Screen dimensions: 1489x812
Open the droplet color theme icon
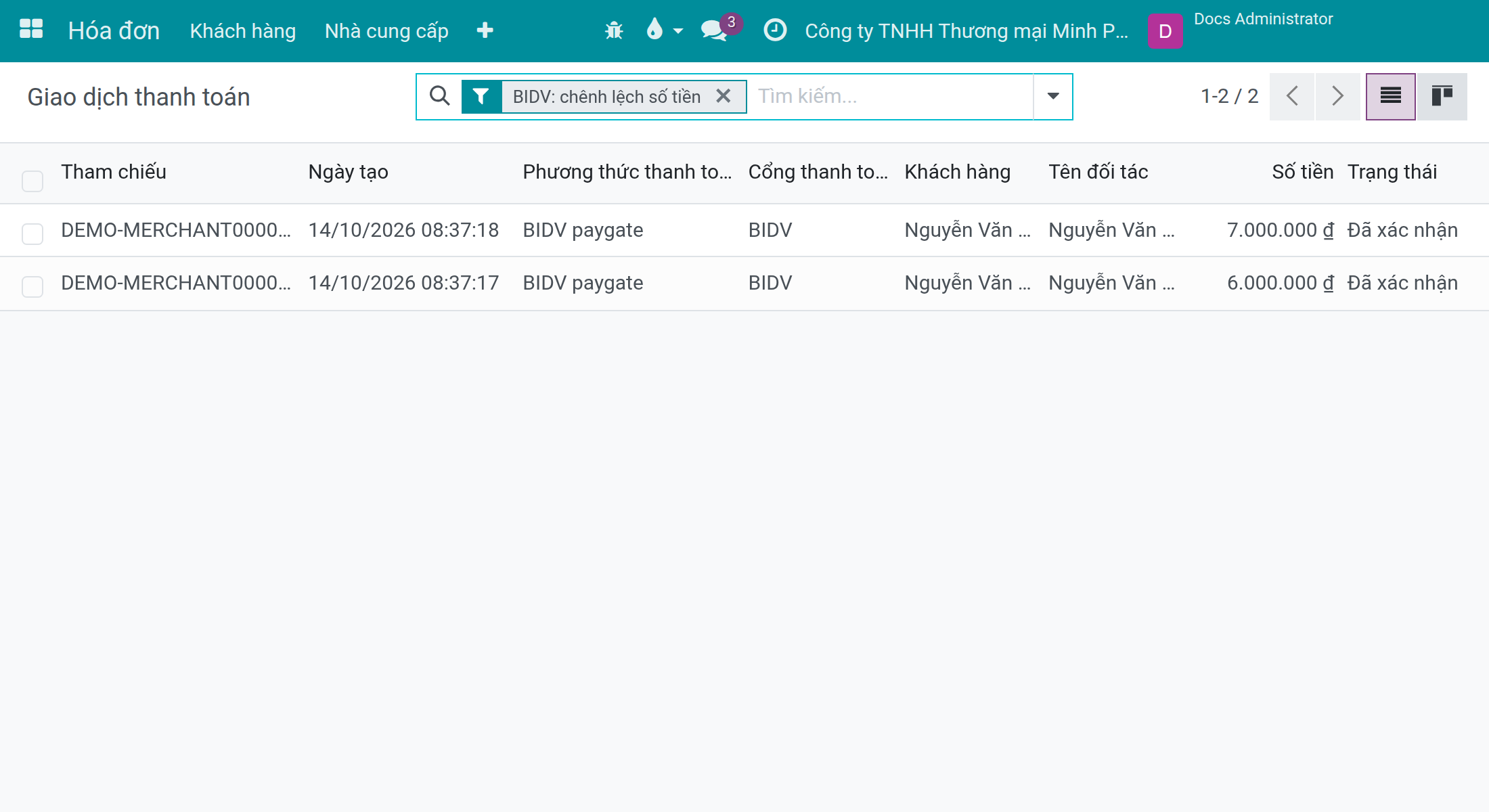654,29
